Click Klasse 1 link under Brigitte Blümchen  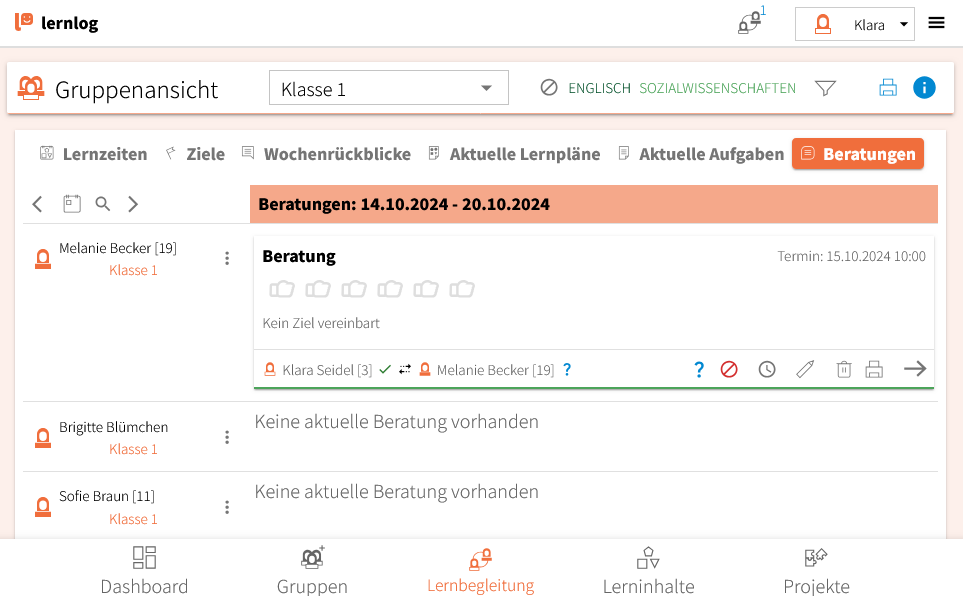[133, 449]
